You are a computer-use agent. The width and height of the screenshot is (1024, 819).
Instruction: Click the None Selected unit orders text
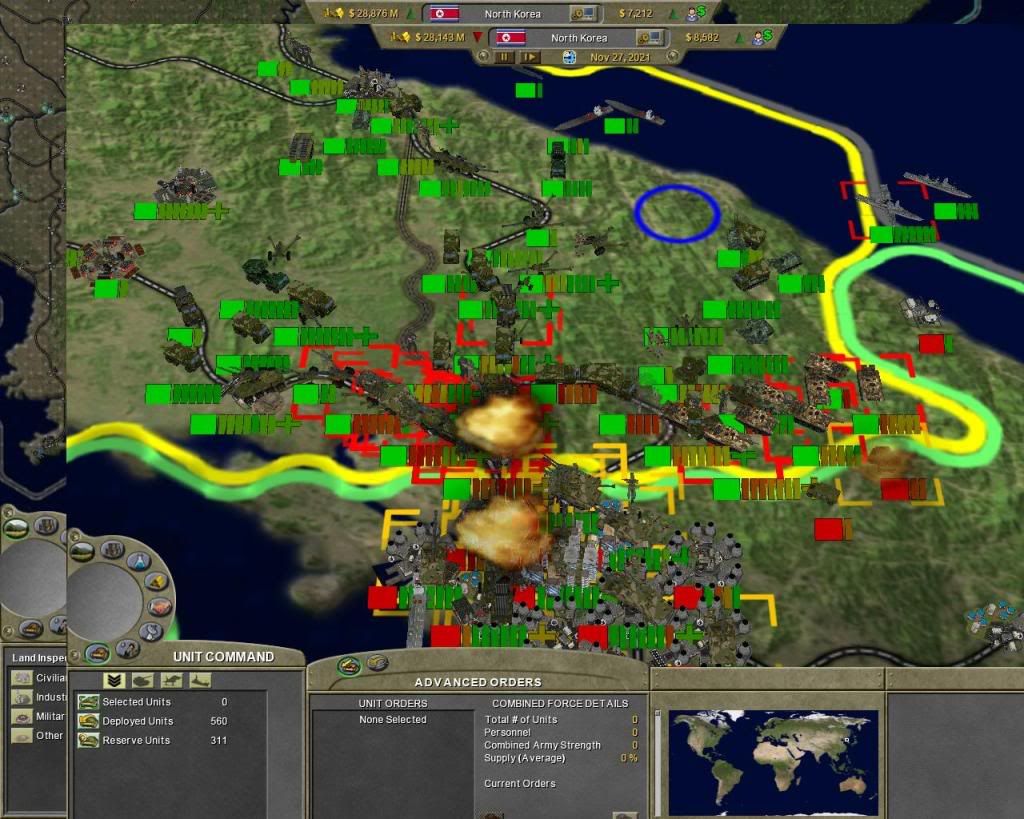click(392, 719)
